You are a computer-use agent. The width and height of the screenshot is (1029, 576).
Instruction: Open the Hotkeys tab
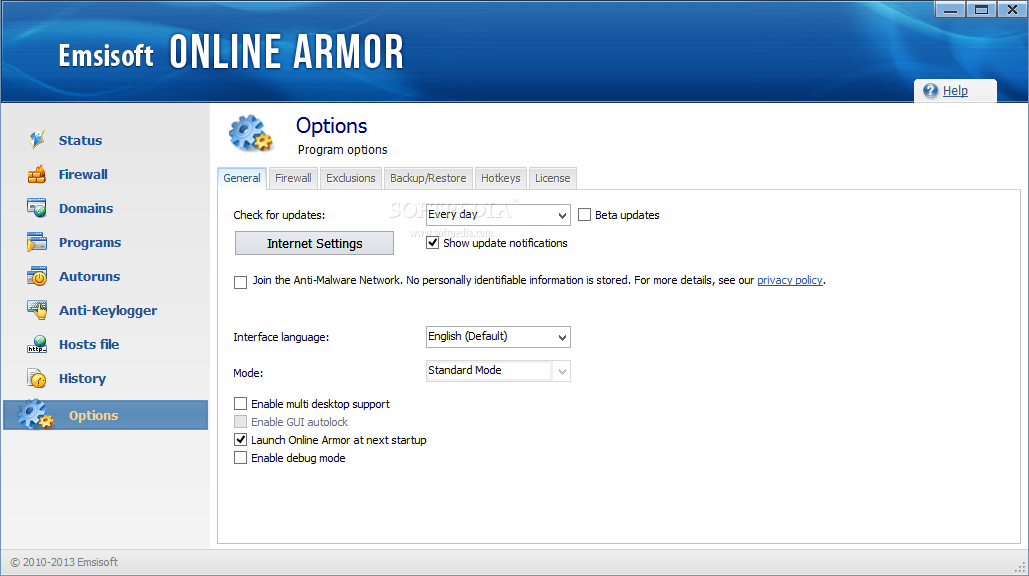pos(500,178)
